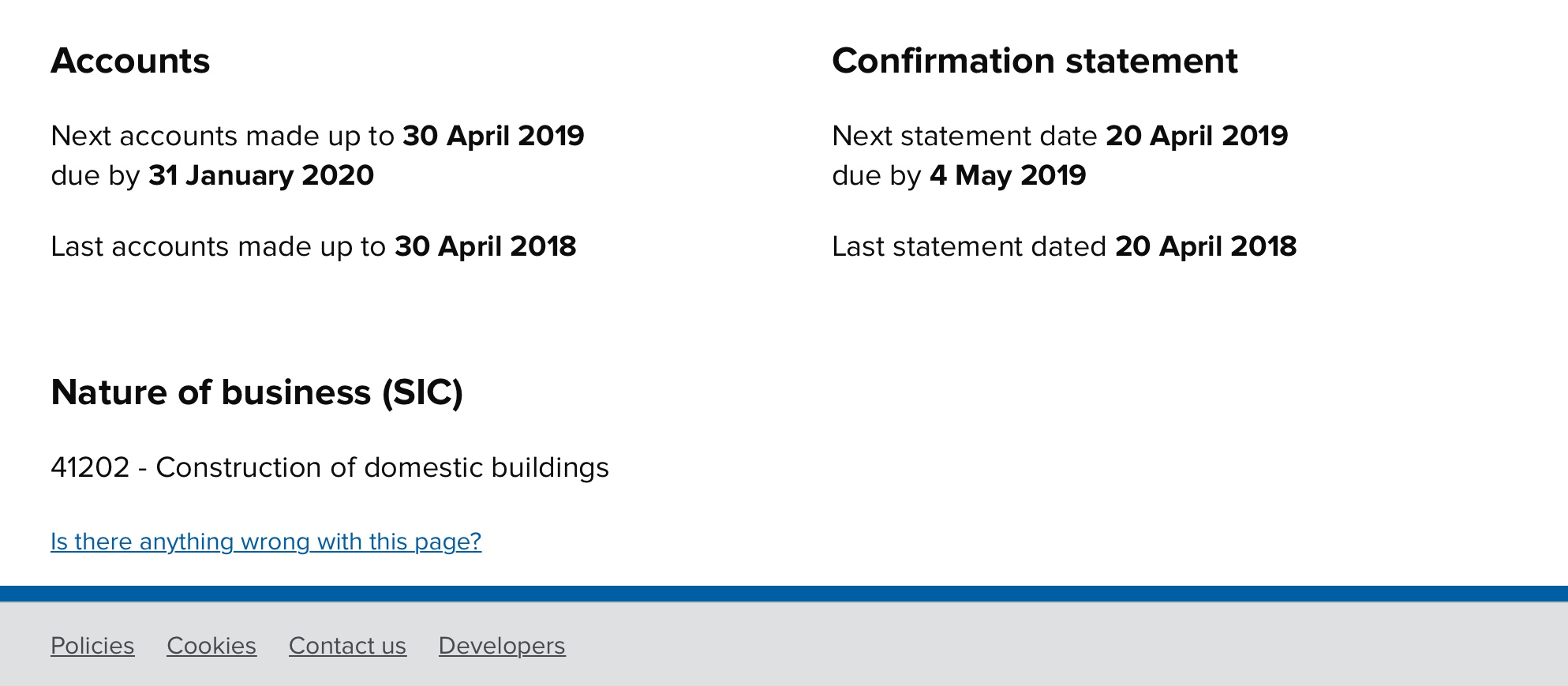Click the "Next statement date" label

click(x=964, y=136)
